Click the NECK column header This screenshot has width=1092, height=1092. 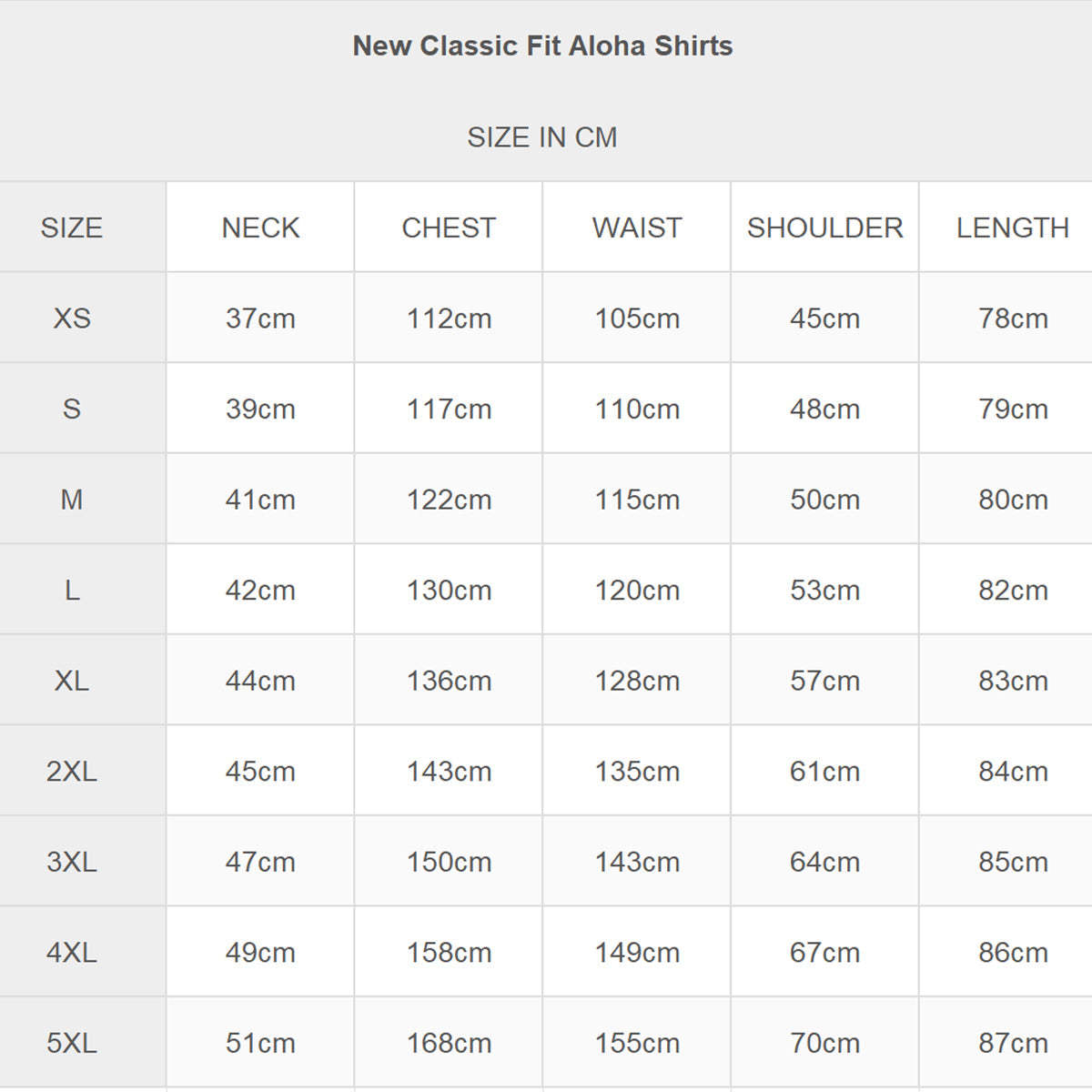tap(260, 227)
